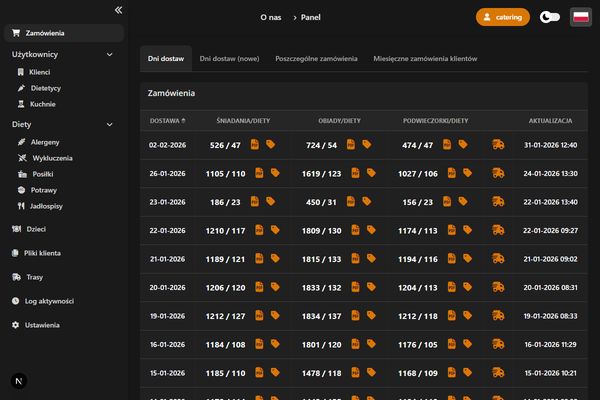Click the catering user button
Screen dimensions: 600x400
502,17
